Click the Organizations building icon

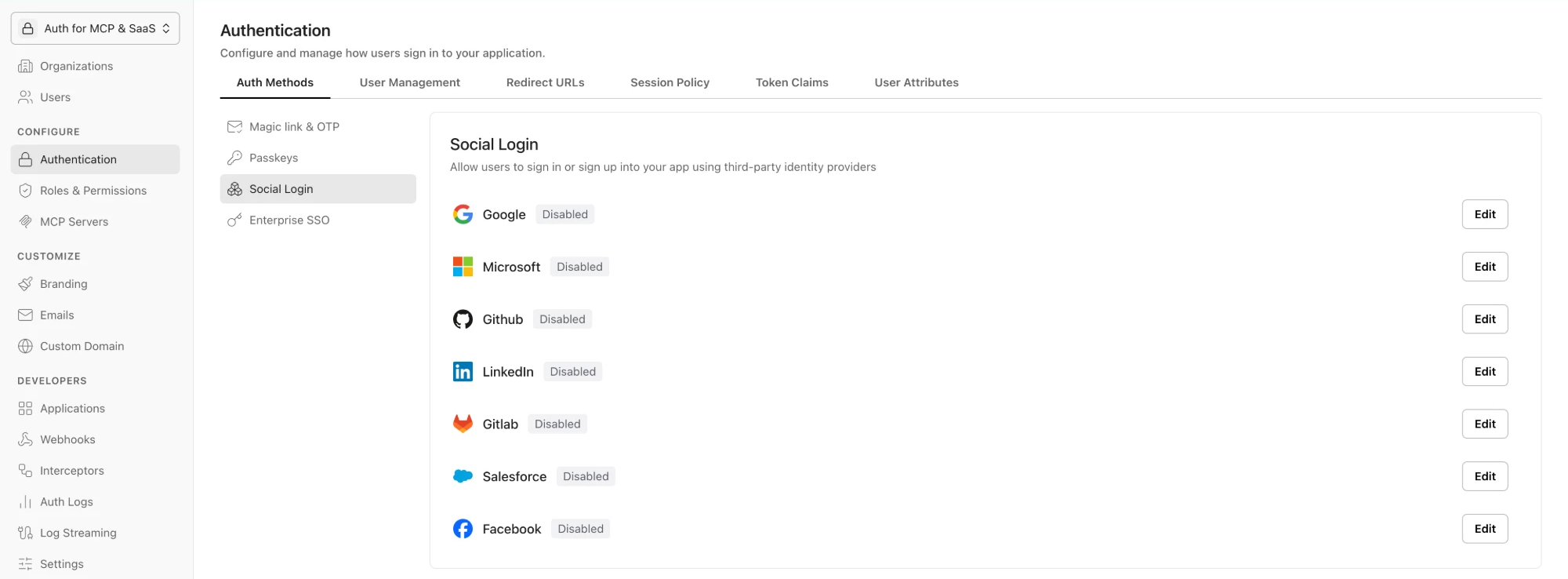(25, 66)
